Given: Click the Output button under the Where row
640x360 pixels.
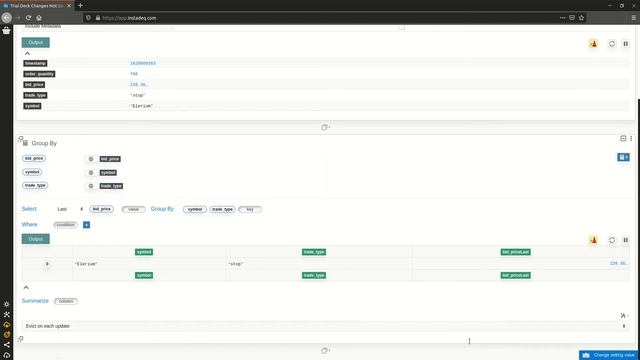Looking at the screenshot, I should point(36,239).
